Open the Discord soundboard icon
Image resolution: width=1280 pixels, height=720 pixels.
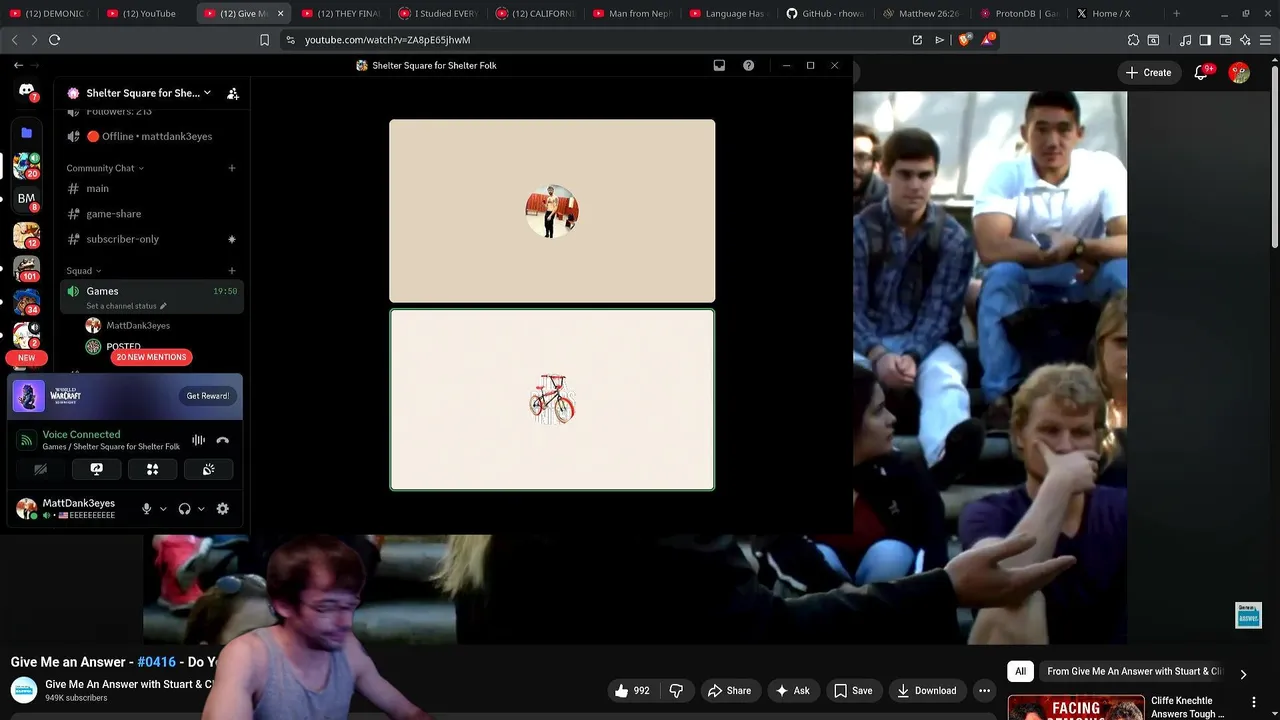pyautogui.click(x=208, y=469)
